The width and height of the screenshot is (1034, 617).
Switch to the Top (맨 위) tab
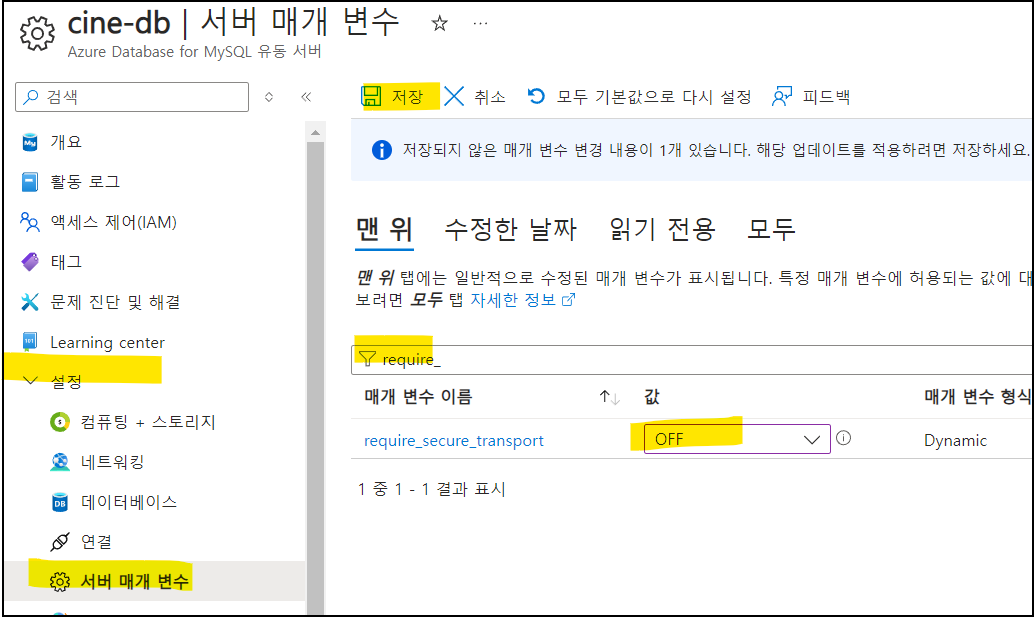pyautogui.click(x=384, y=229)
